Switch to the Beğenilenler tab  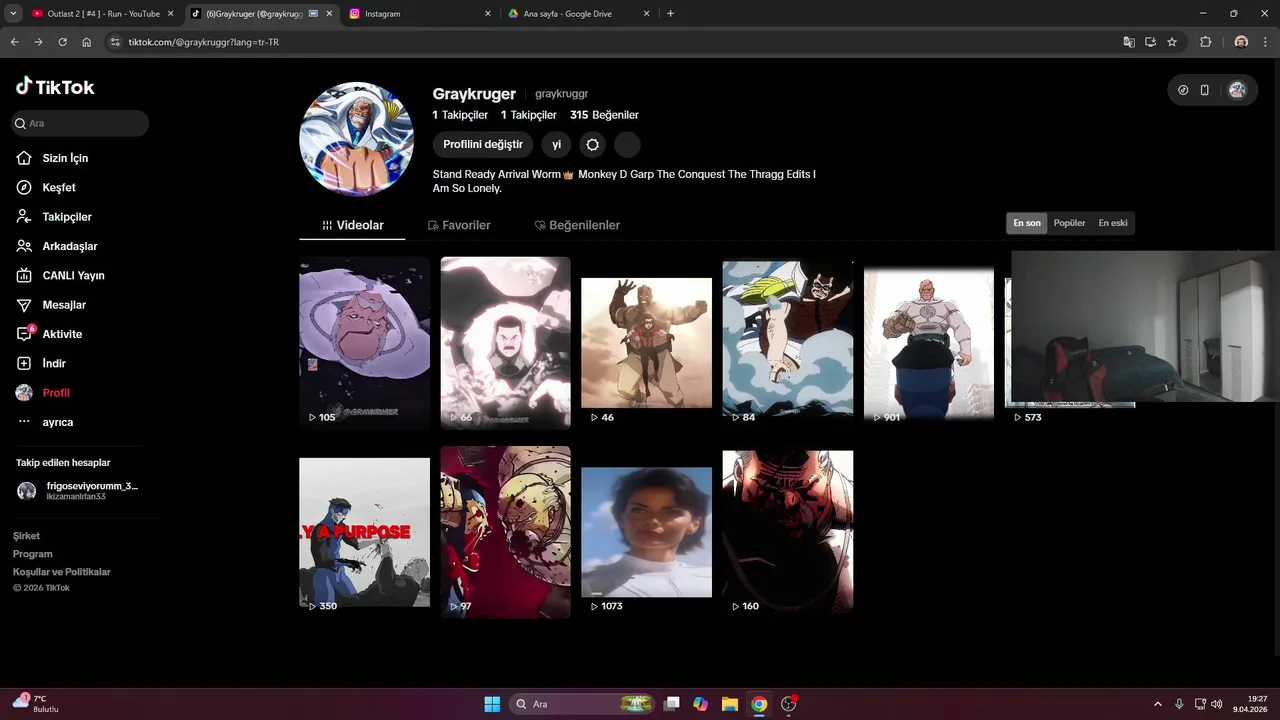point(577,225)
